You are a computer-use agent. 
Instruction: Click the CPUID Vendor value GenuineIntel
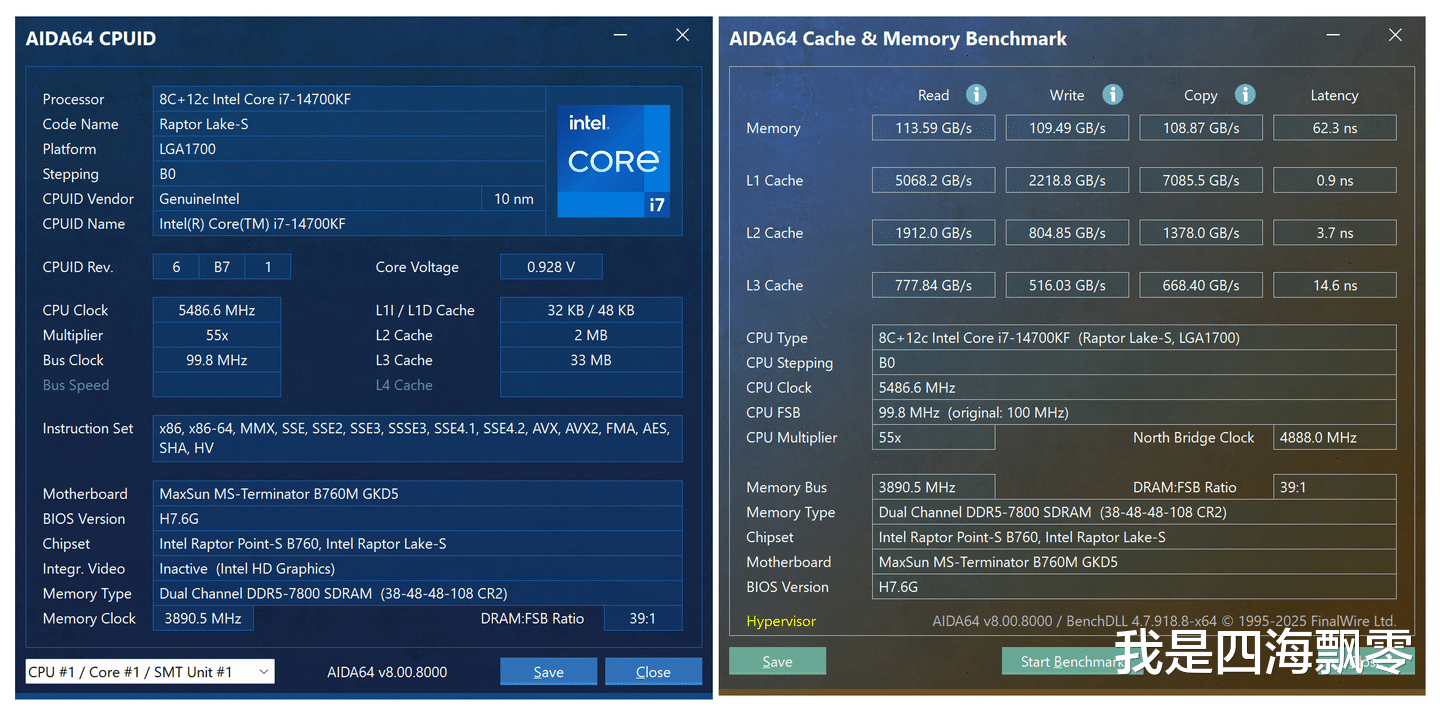317,199
